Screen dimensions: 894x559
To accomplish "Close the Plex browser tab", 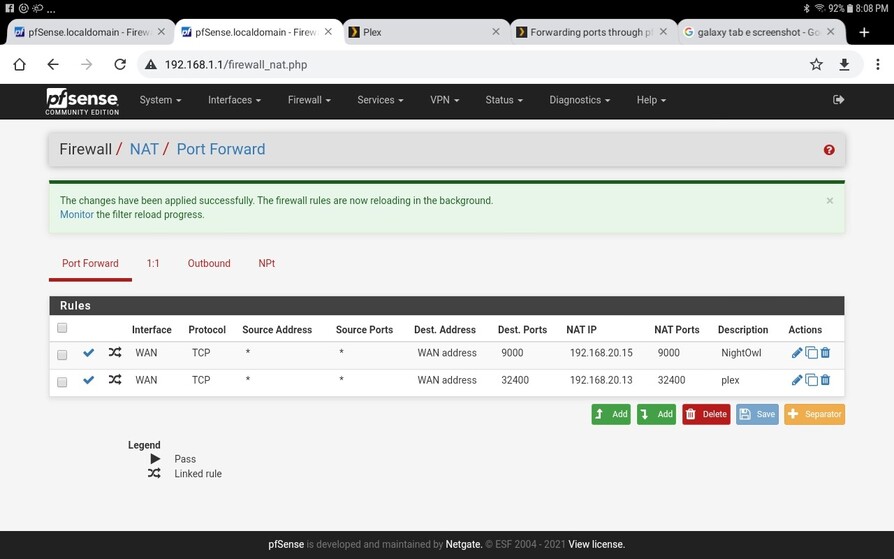I will coord(496,32).
